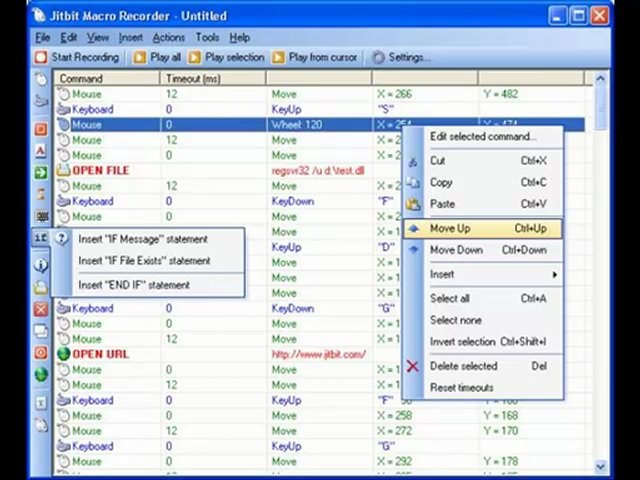Click the green globe sidebar icon
This screenshot has width=640, height=480.
[x=41, y=374]
